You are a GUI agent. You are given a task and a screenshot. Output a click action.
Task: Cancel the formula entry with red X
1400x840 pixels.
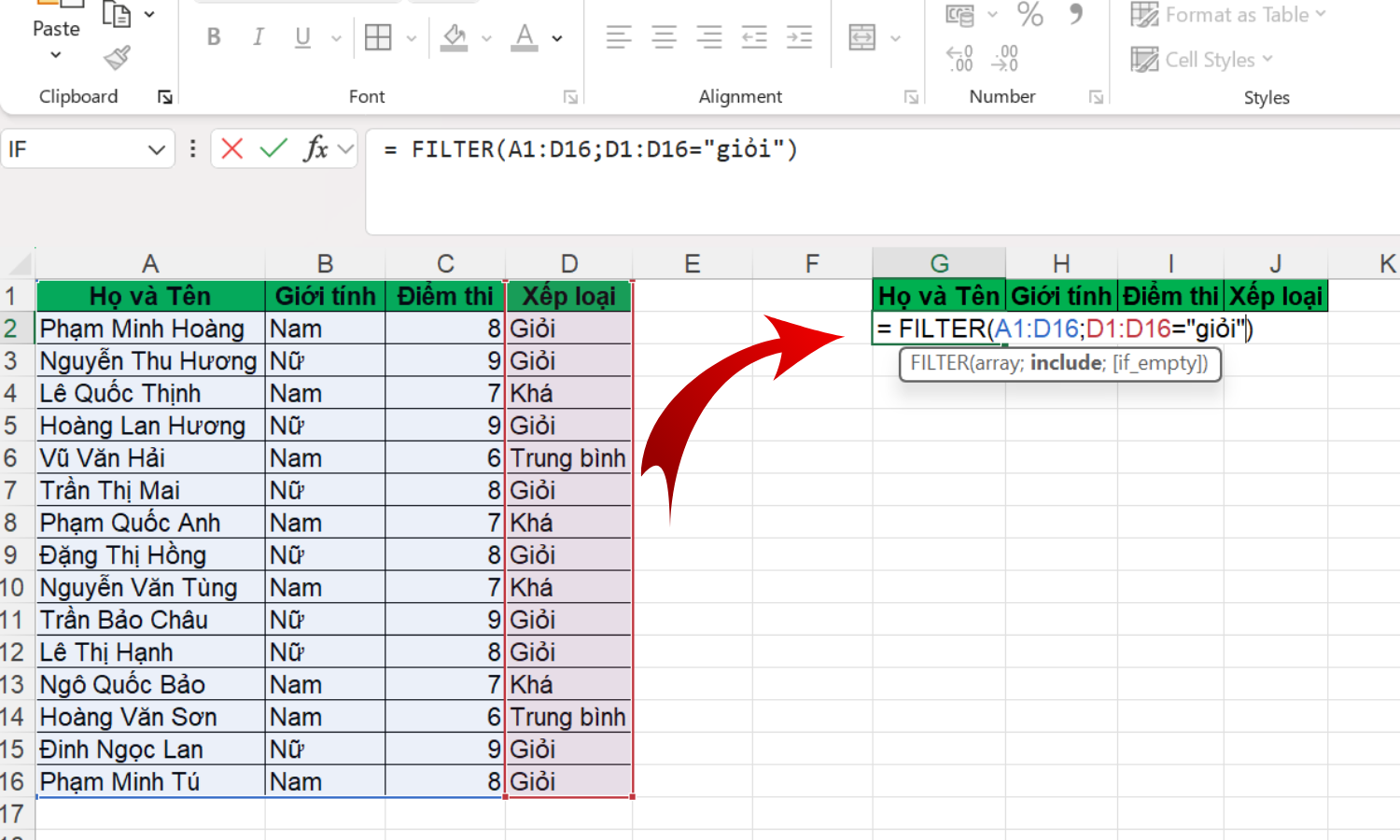(232, 148)
